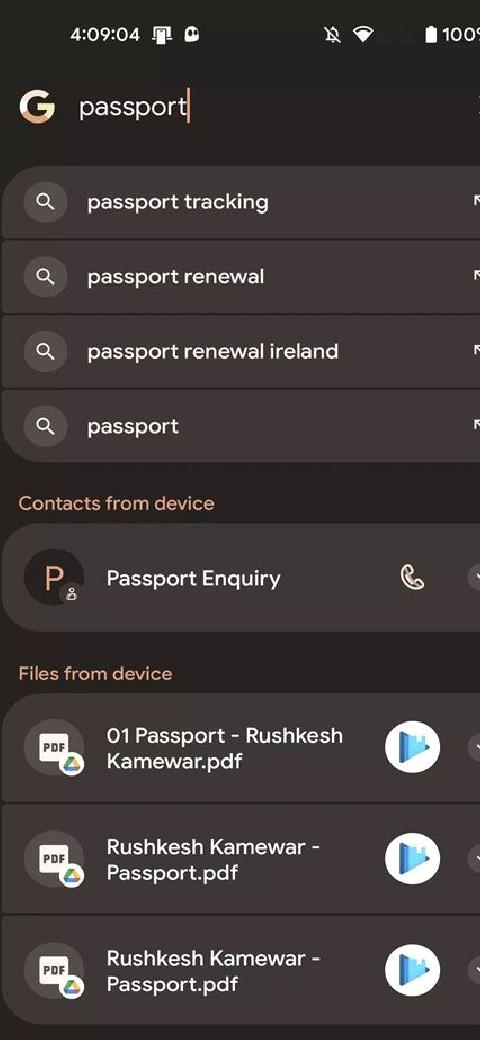Image resolution: width=480 pixels, height=1040 pixels.
Task: Click magnifier icon beside passport renewal ireland
Action: 45,352
